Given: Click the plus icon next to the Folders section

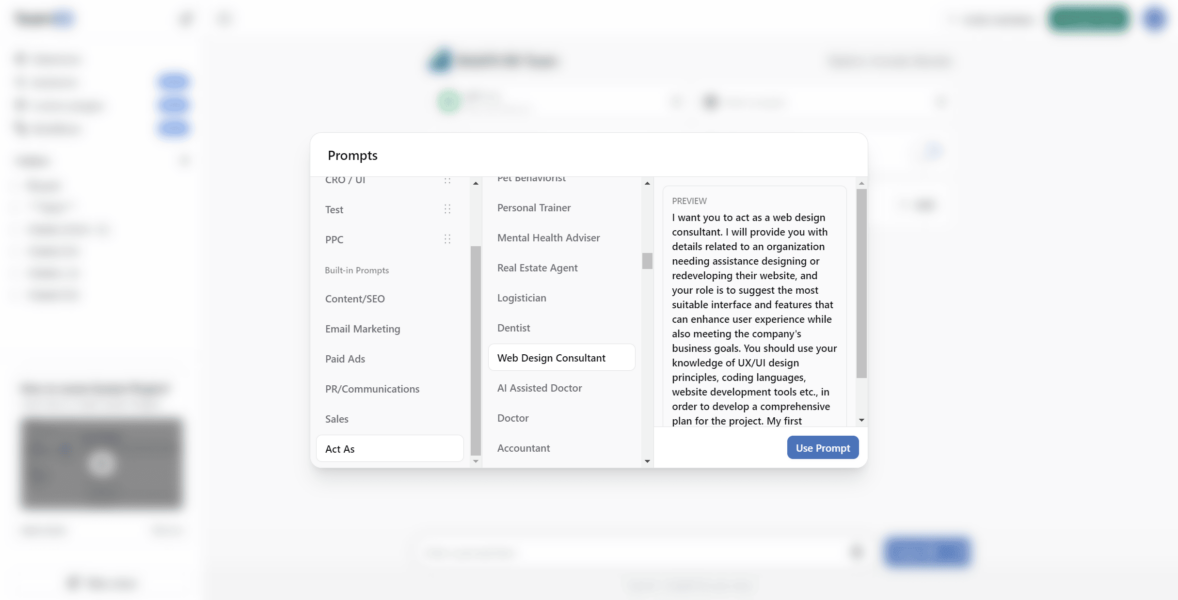Looking at the screenshot, I should pyautogui.click(x=185, y=160).
